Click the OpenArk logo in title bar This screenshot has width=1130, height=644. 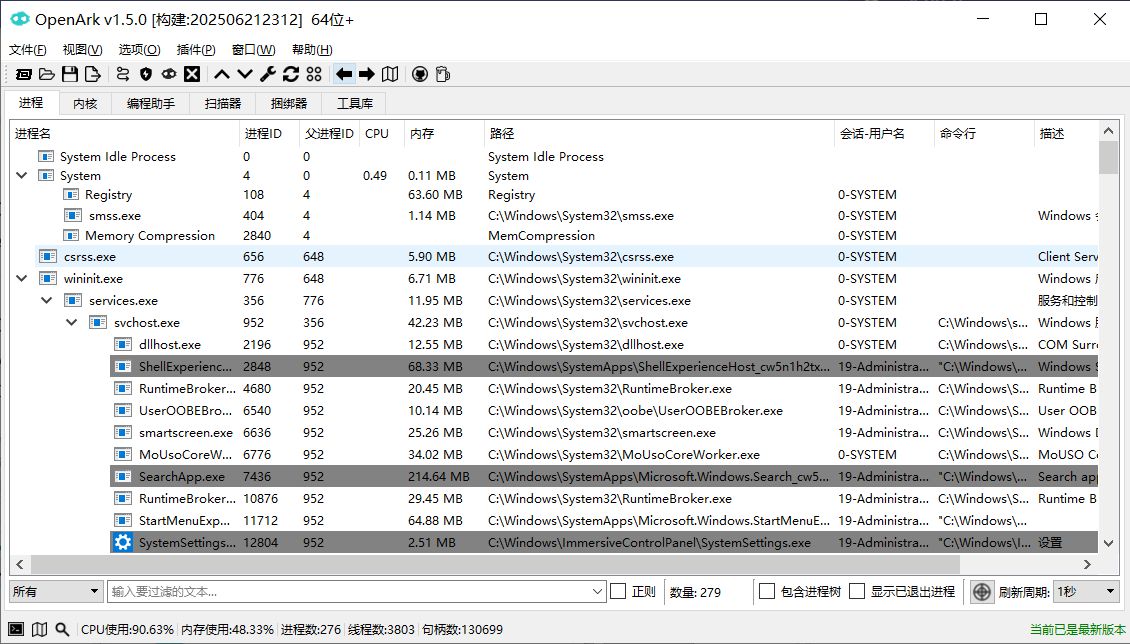(19, 19)
